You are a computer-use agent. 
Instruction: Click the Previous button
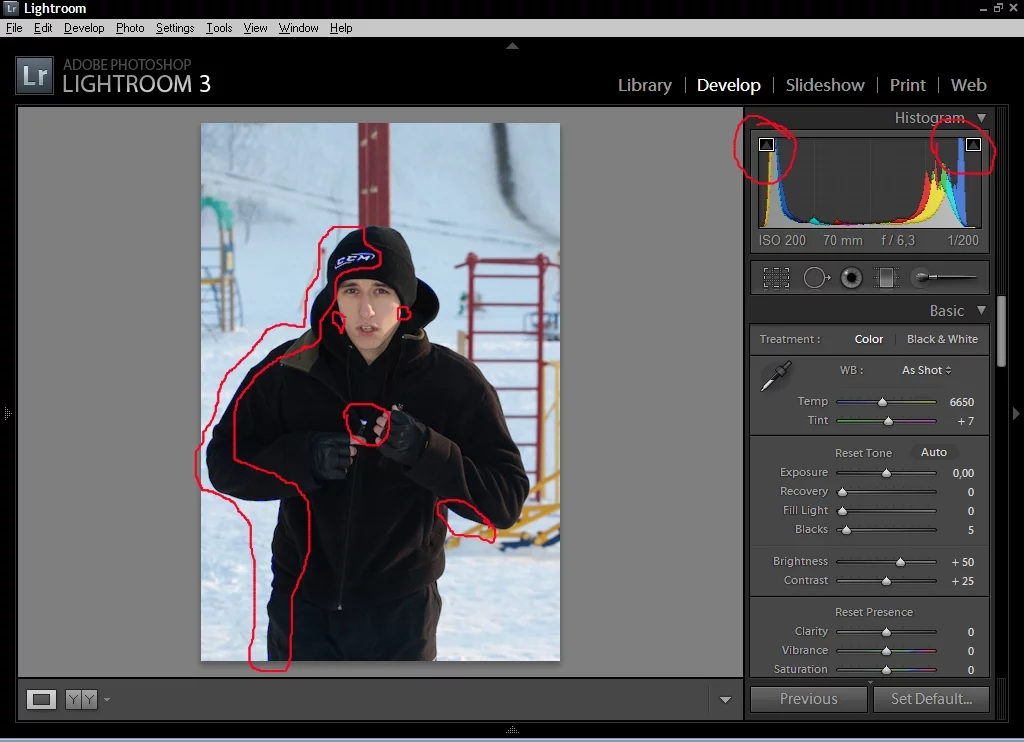pos(808,699)
